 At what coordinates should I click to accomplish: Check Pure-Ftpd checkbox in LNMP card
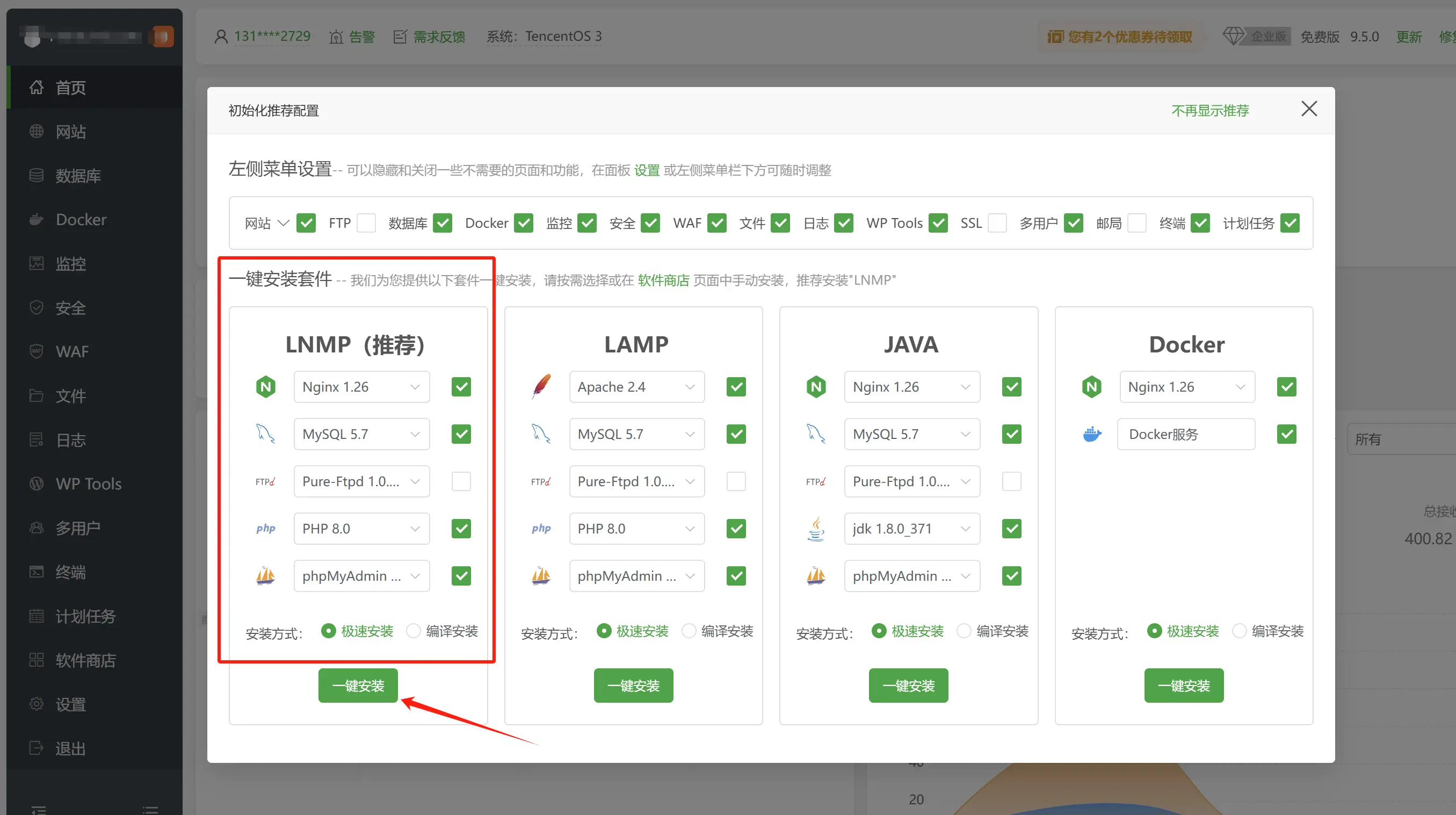[x=461, y=481]
